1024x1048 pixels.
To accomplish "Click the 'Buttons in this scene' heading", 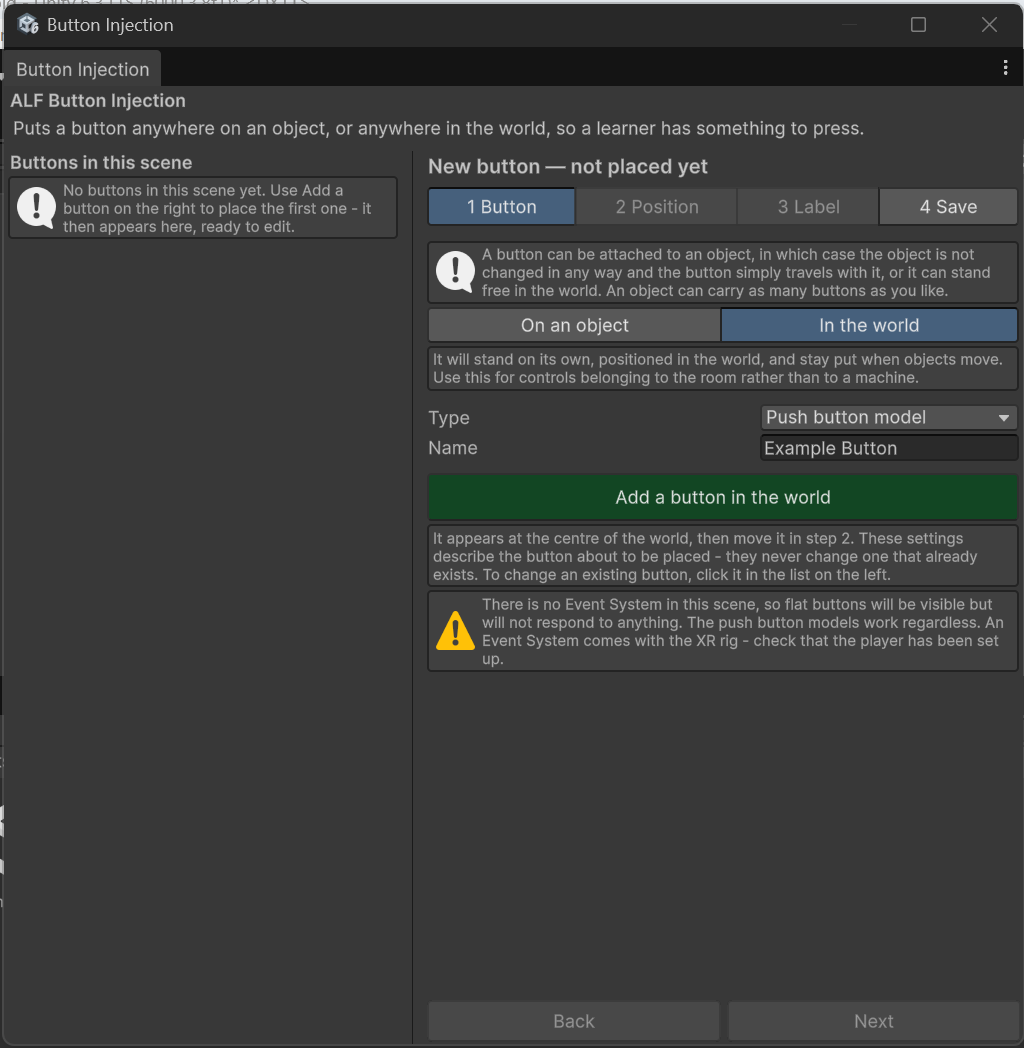I will [x=101, y=162].
